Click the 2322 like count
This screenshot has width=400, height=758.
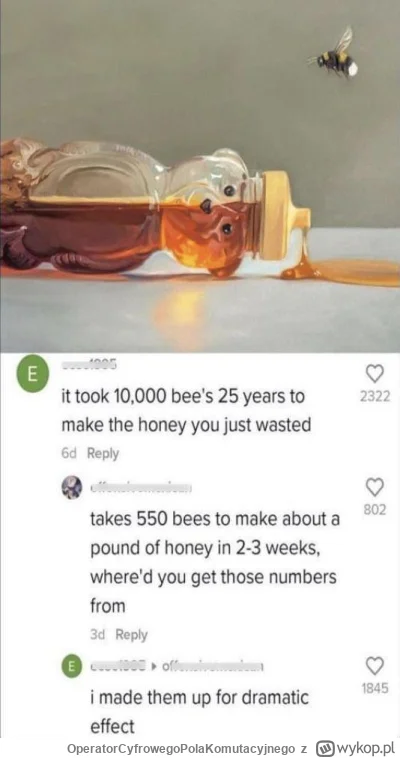point(375,396)
